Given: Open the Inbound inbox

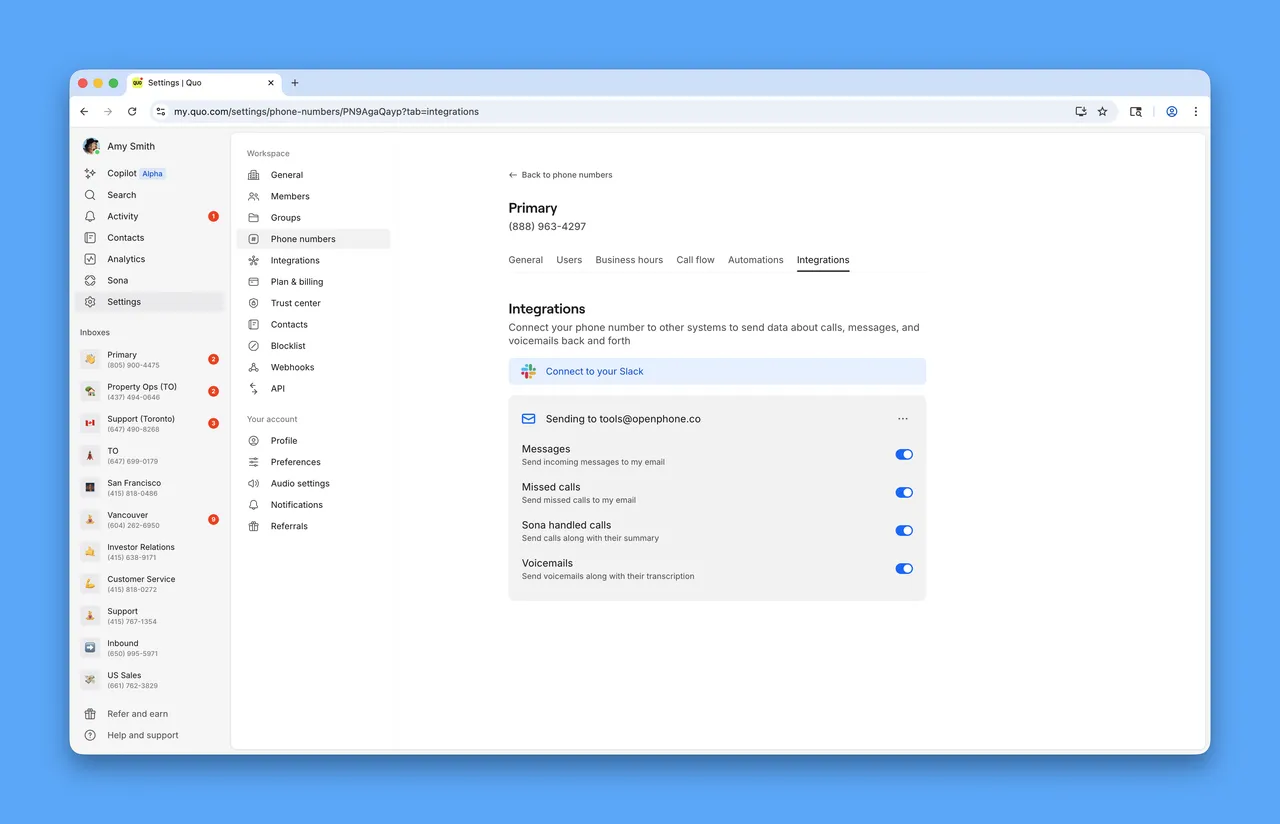Looking at the screenshot, I should coord(150,648).
